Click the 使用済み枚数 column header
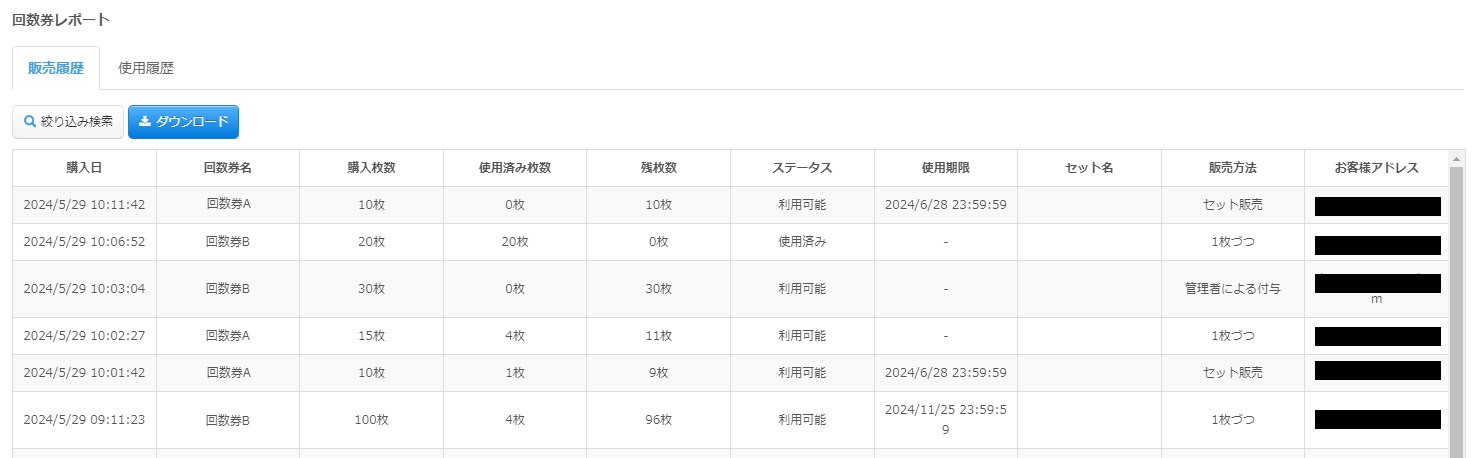The image size is (1477, 458). (x=515, y=168)
